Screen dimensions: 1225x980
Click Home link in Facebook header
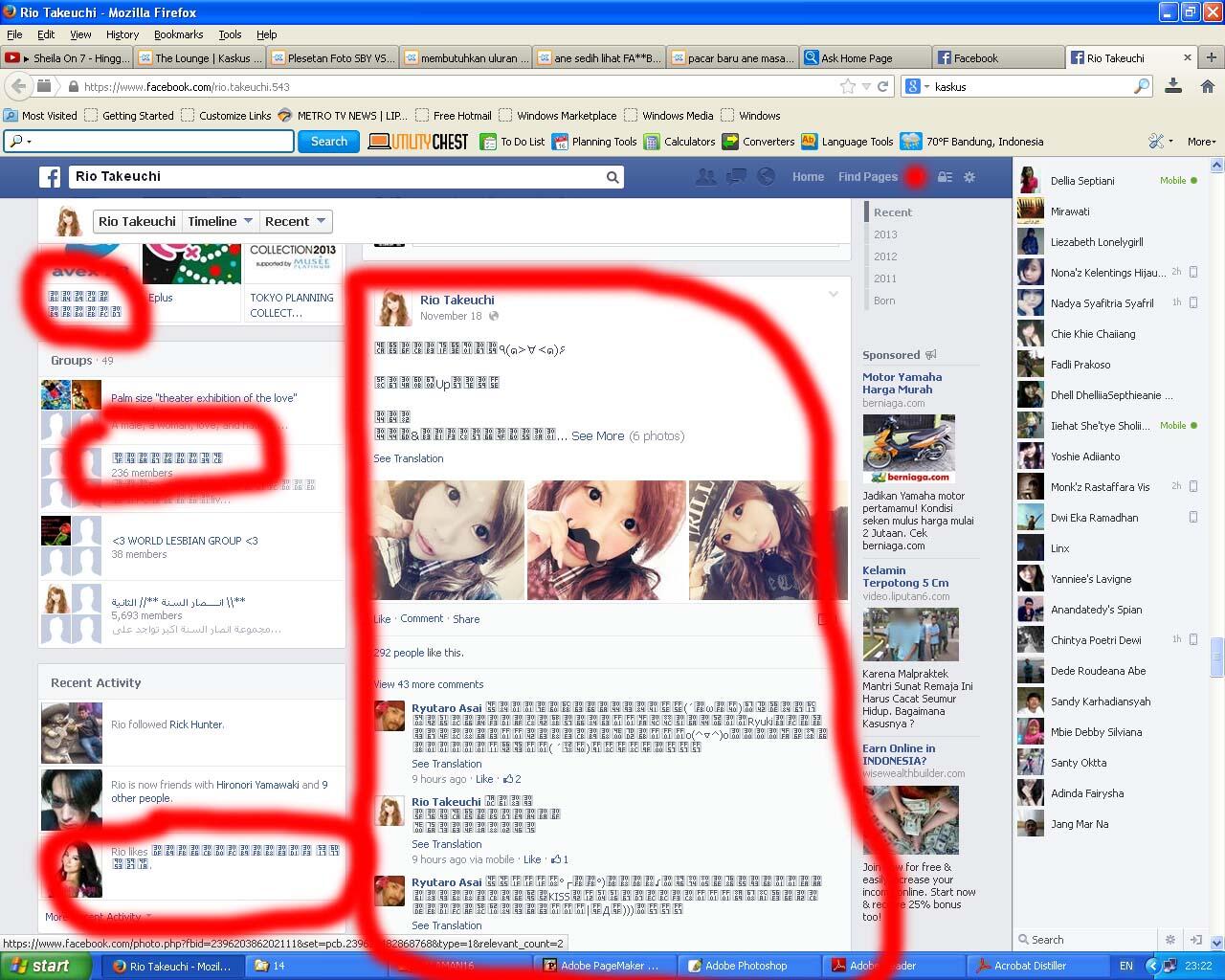[808, 177]
